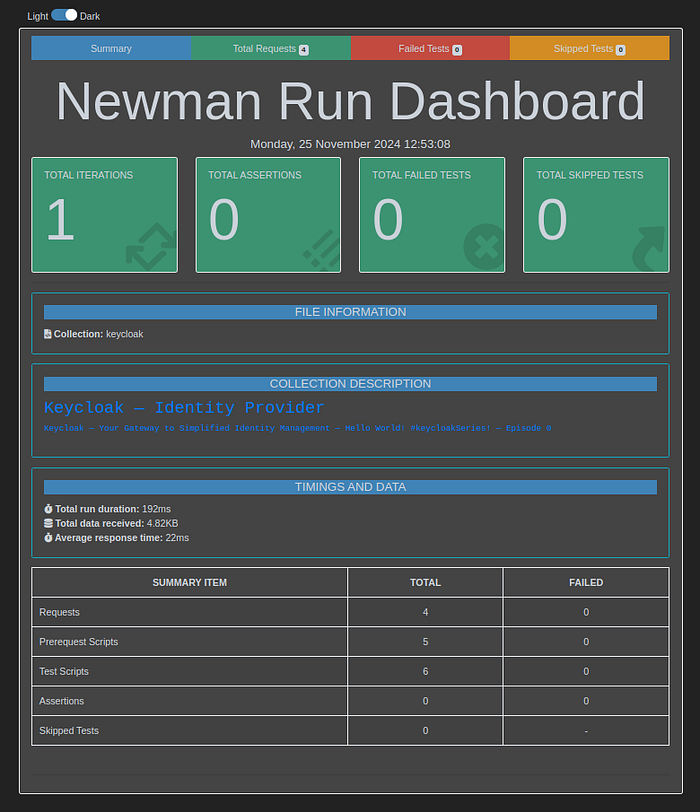Click the 'Assertions' row label

click(x=62, y=701)
